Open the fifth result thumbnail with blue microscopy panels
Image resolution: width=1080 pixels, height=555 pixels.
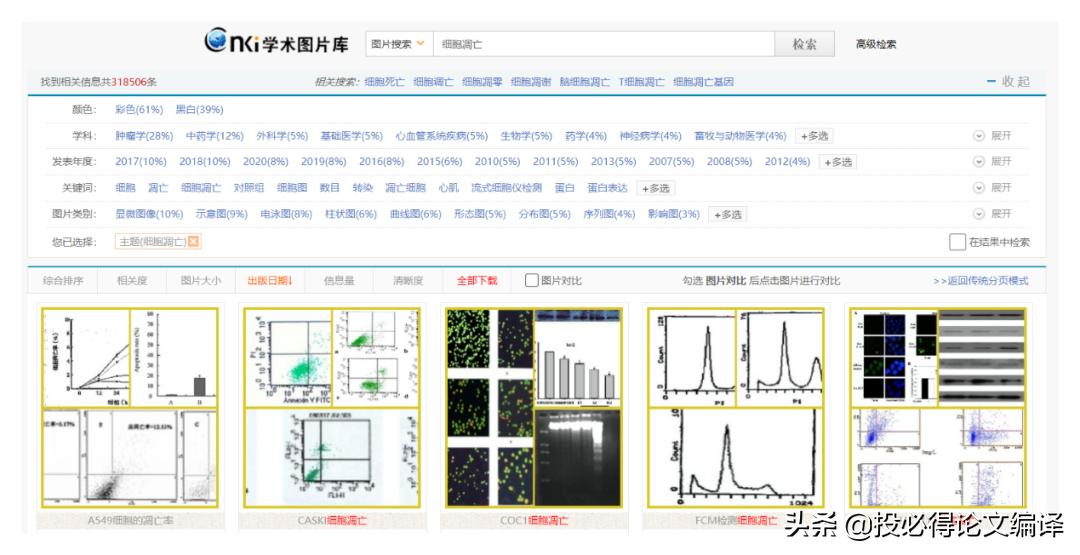coord(938,408)
